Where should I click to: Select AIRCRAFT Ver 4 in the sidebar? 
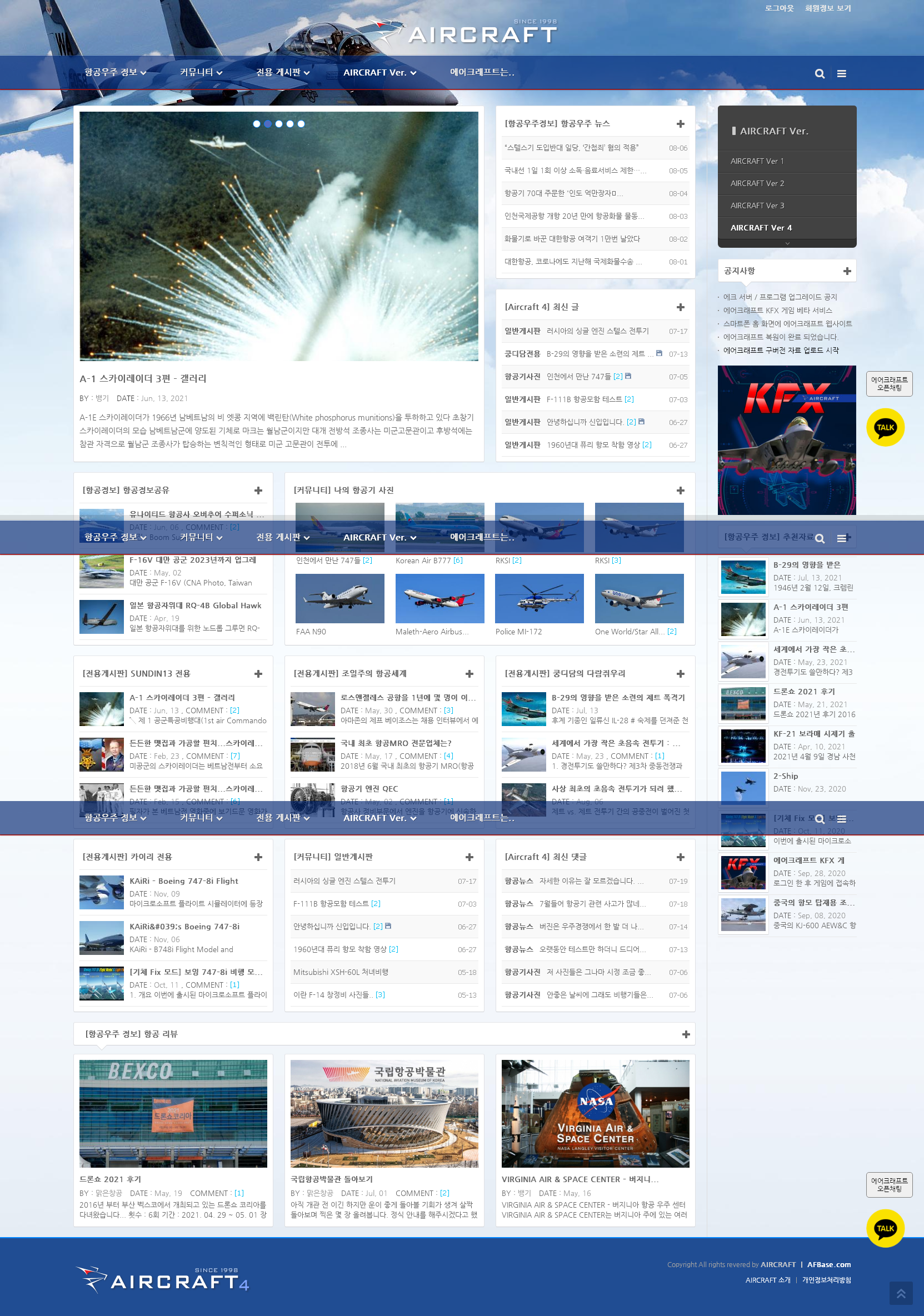coord(786,228)
